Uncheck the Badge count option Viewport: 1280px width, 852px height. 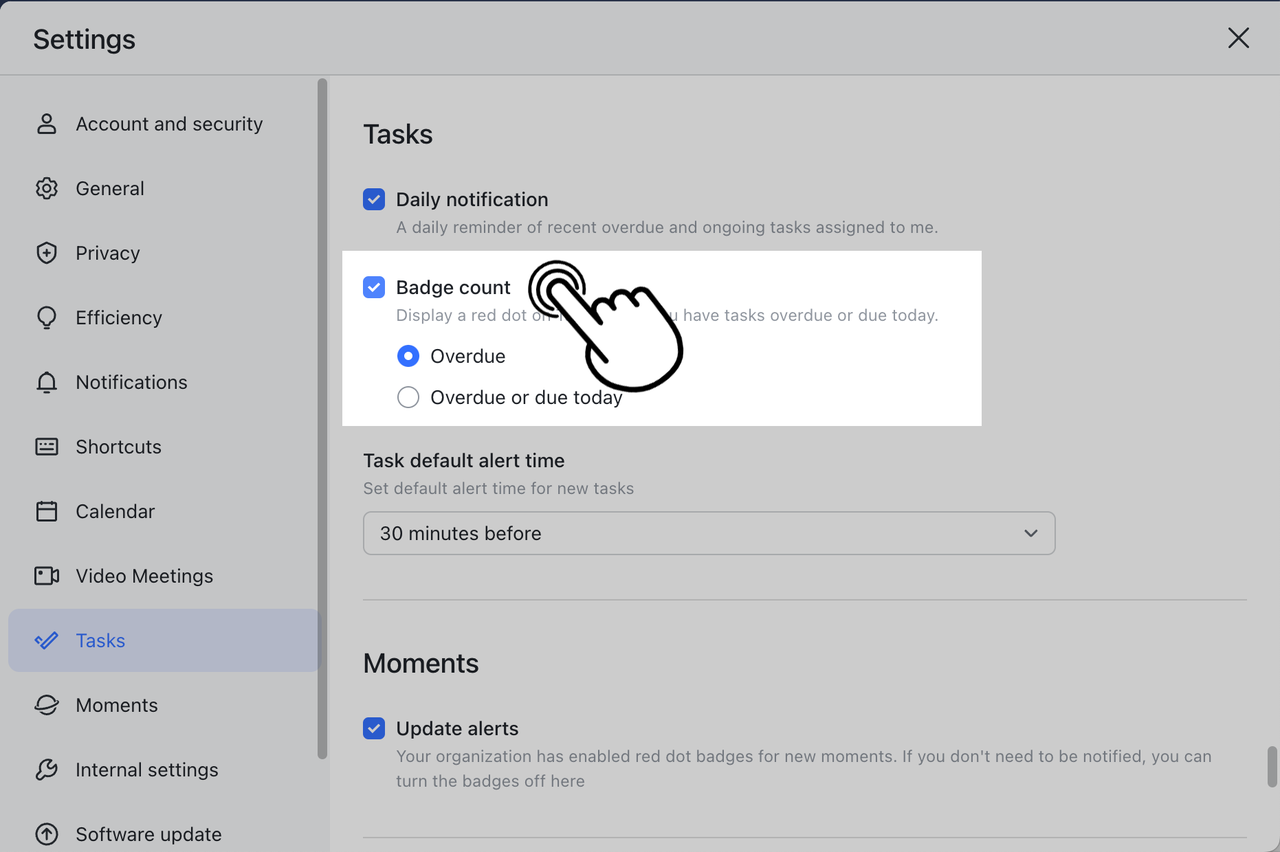pyautogui.click(x=373, y=287)
